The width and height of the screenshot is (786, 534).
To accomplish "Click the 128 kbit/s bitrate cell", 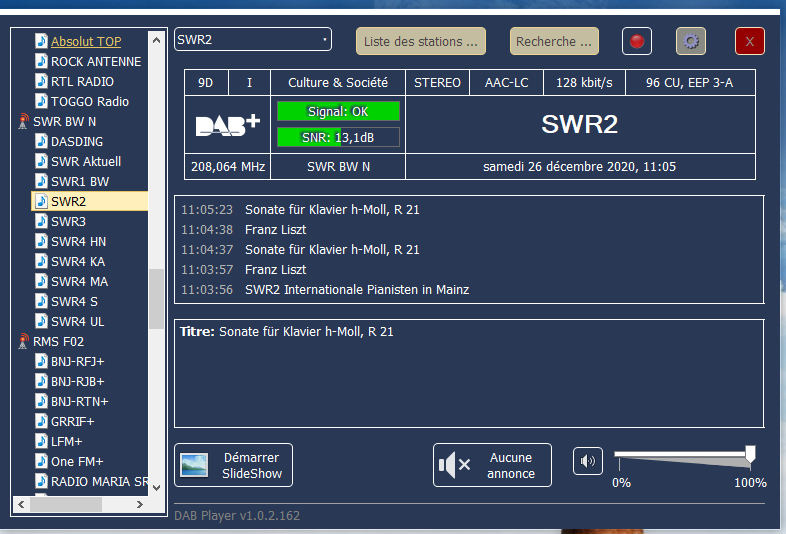I will pyautogui.click(x=584, y=83).
